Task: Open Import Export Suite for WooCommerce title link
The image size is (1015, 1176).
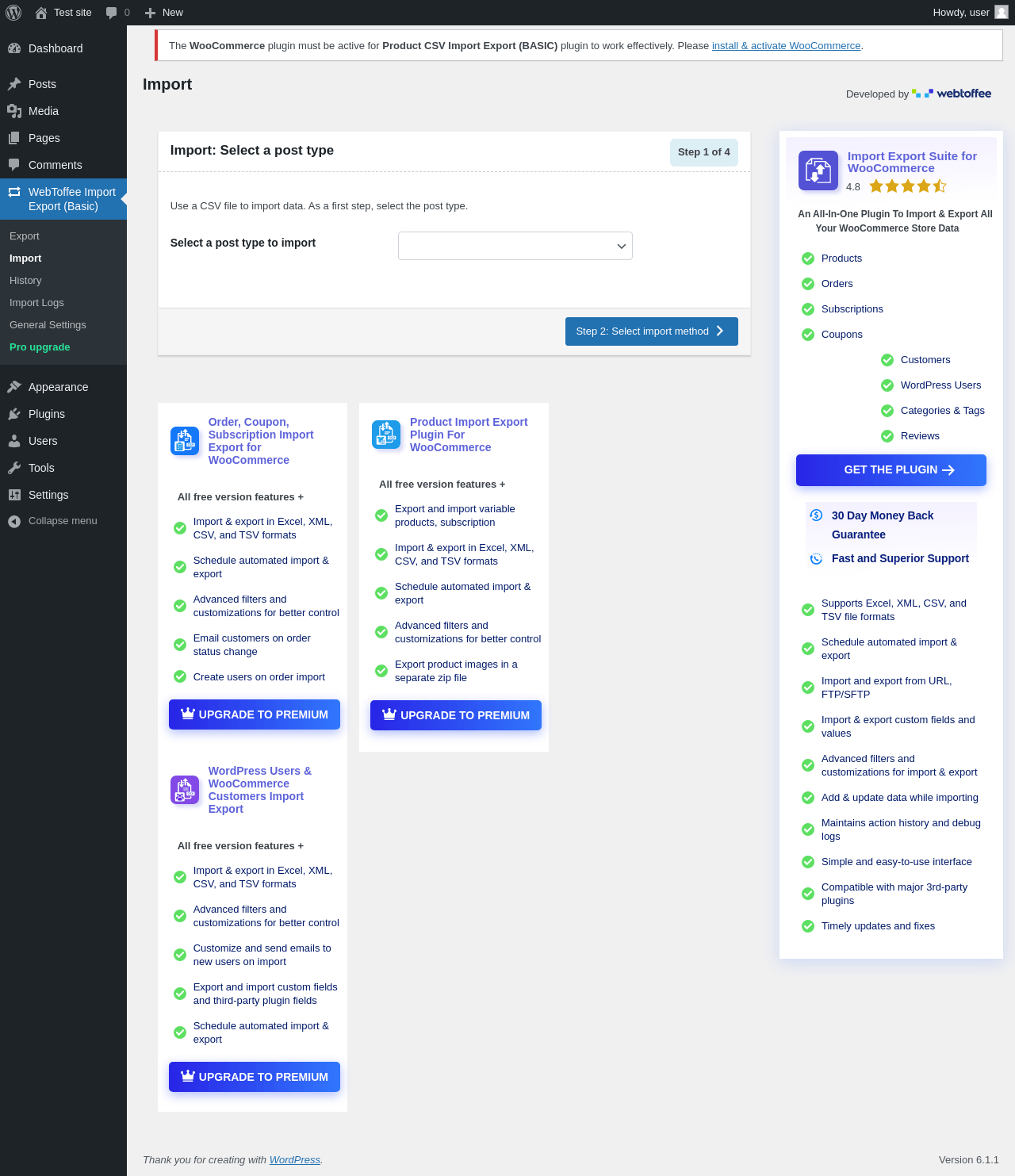Action: [912, 162]
